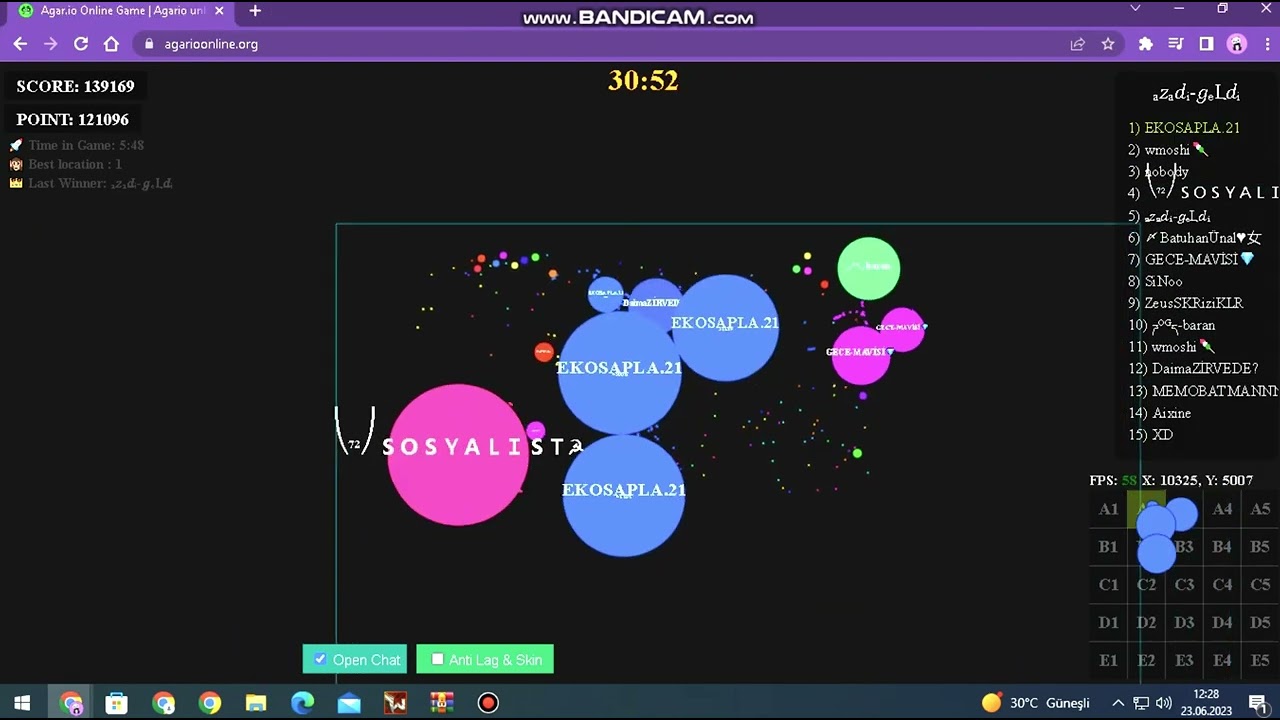The height and width of the screenshot is (720, 1280).
Task: Click minimap sector D1
Action: tap(1108, 623)
